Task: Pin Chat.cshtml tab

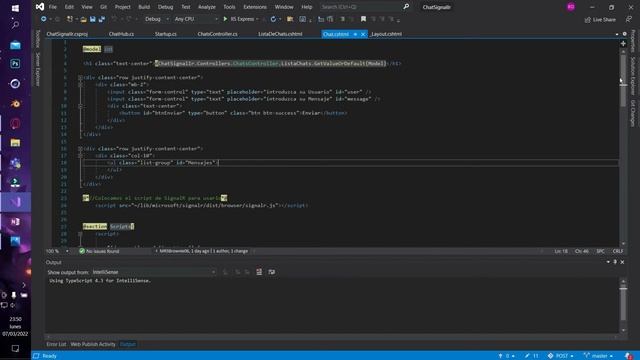Action: (355, 34)
